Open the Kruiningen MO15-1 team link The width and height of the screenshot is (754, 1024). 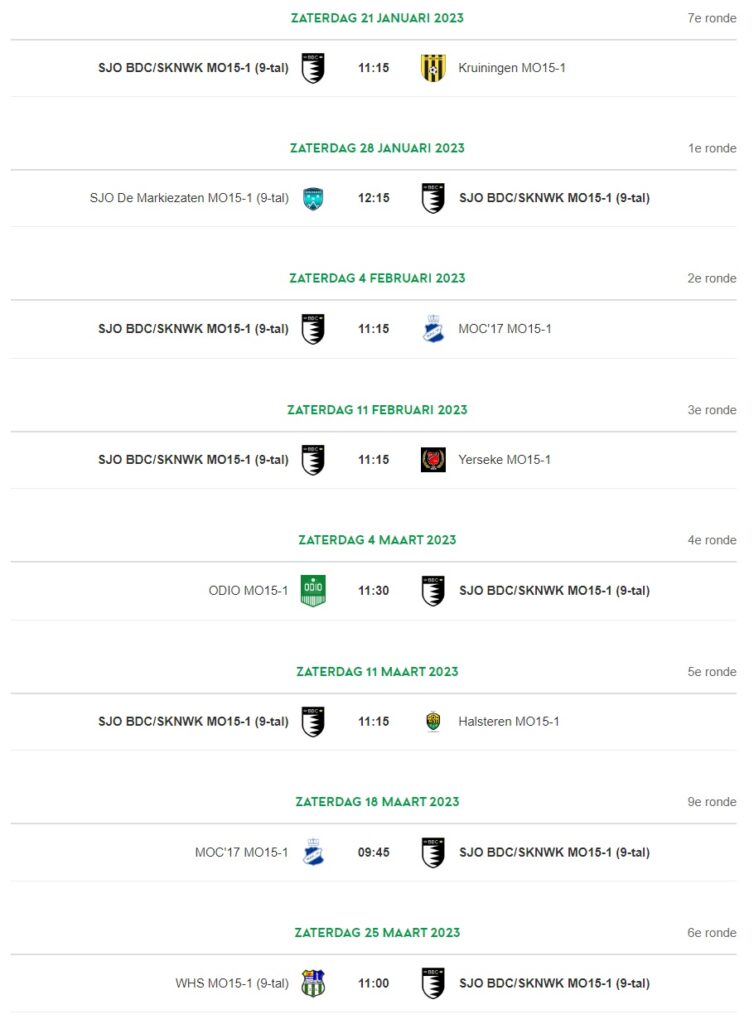click(512, 68)
